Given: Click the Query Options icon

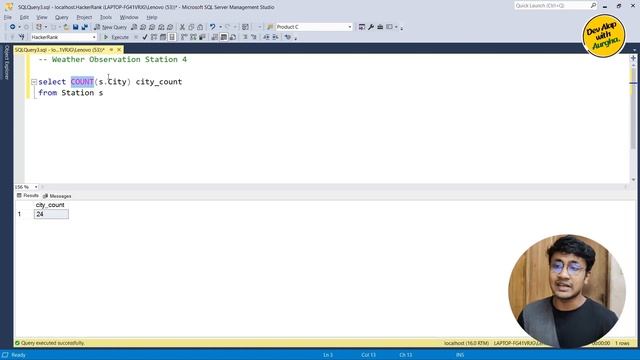Looking at the screenshot, I should click(163, 37).
